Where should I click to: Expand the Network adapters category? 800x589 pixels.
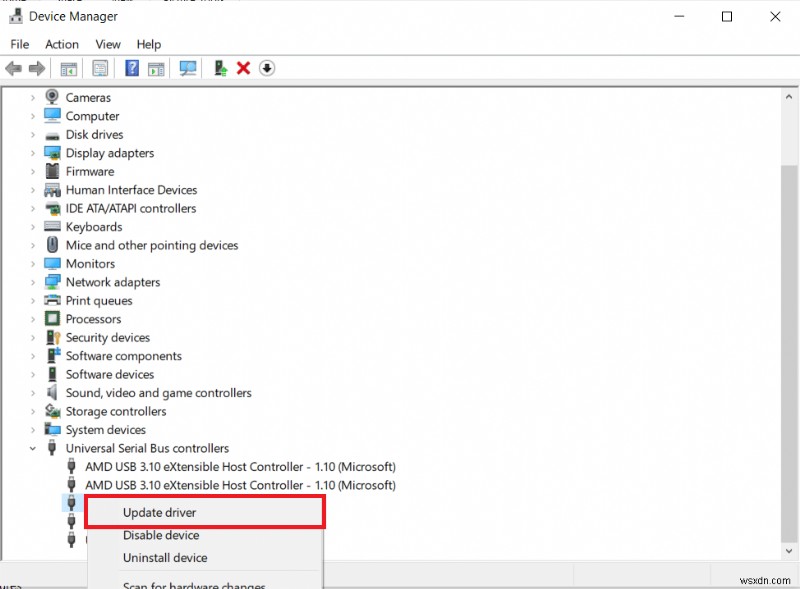click(33, 282)
